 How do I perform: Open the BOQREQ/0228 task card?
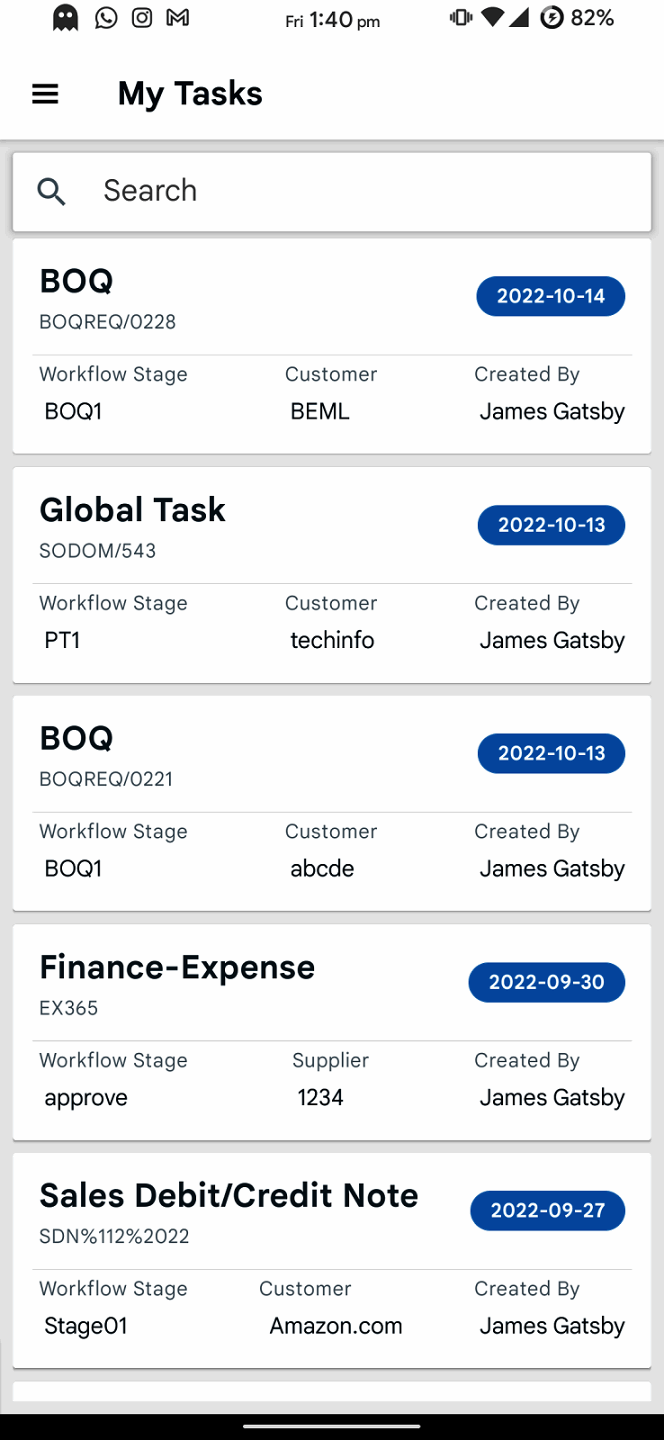(250, 300)
